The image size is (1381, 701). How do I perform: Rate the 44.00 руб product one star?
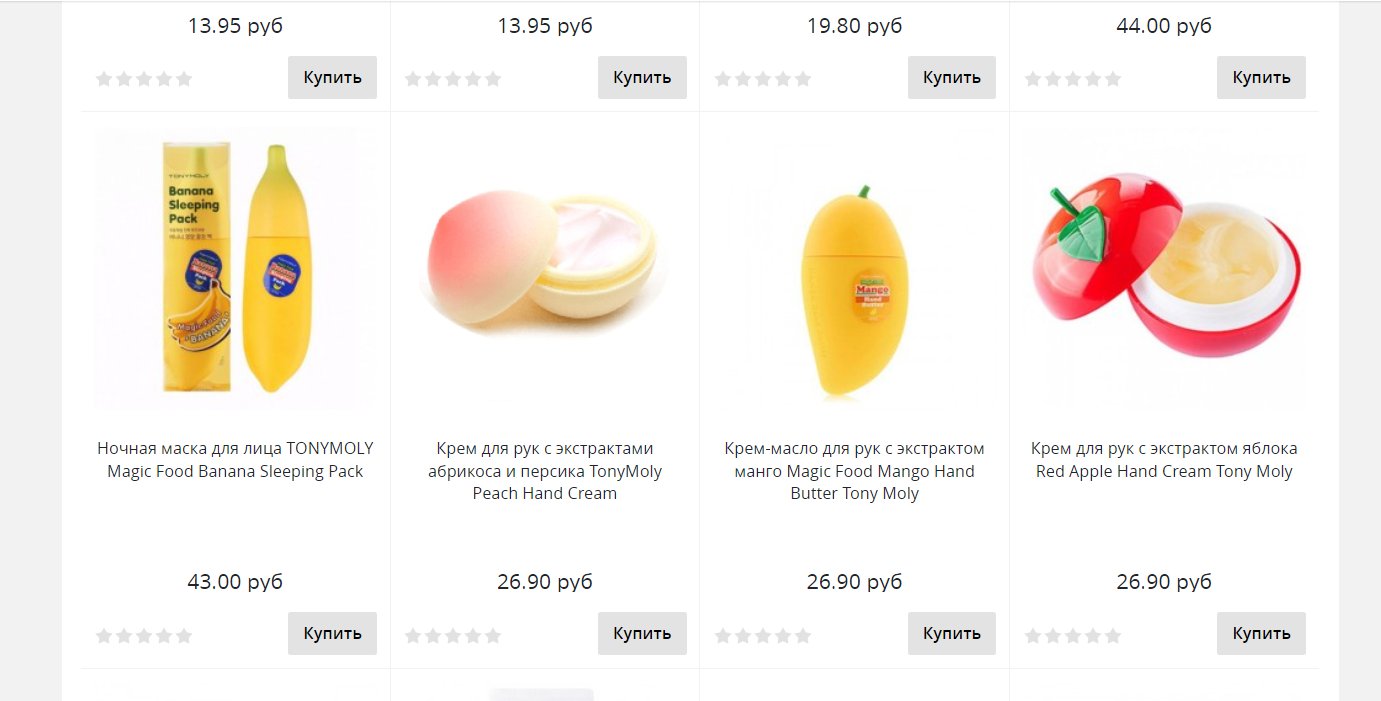(x=1033, y=79)
